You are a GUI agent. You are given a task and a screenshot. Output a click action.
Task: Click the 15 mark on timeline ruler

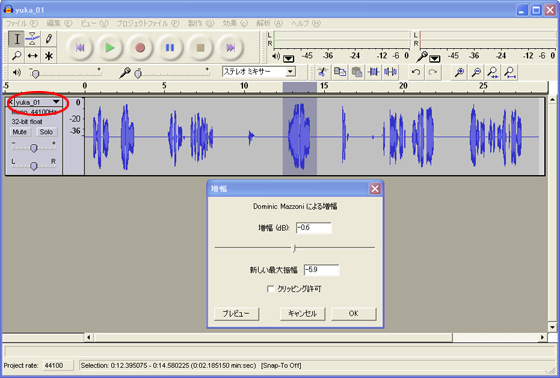tap(324, 86)
